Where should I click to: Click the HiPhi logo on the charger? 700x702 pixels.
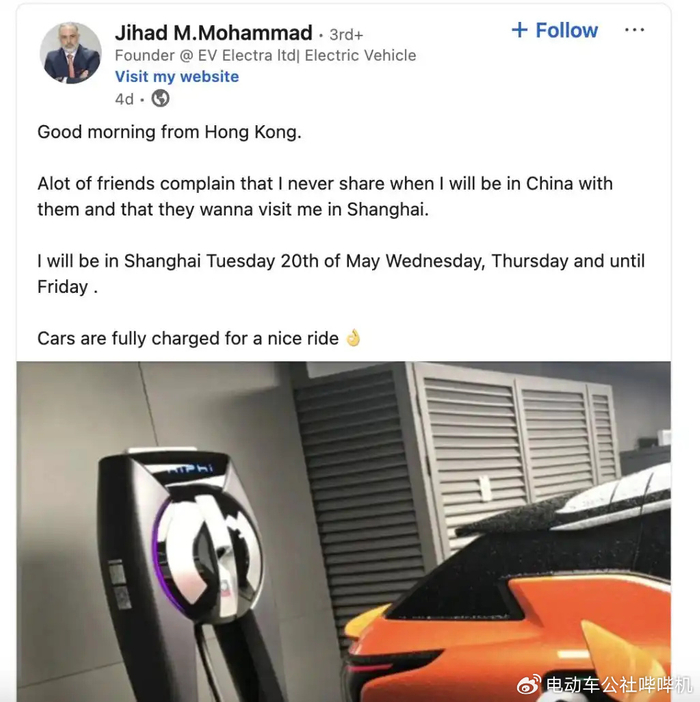191,468
